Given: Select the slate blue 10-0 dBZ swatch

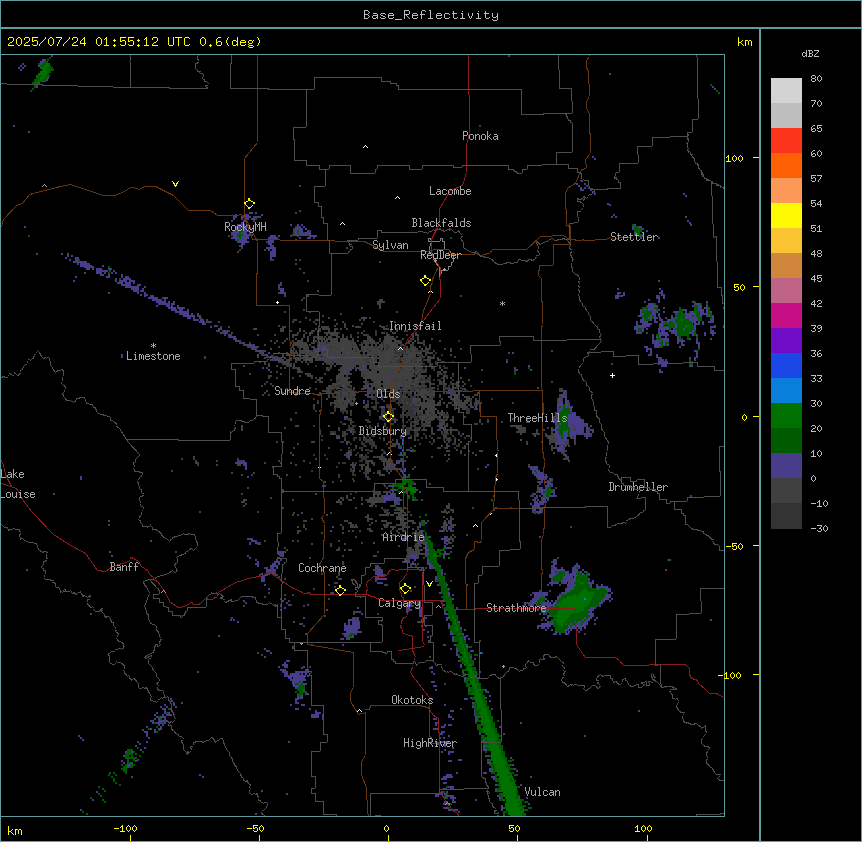Looking at the screenshot, I should coord(786,466).
